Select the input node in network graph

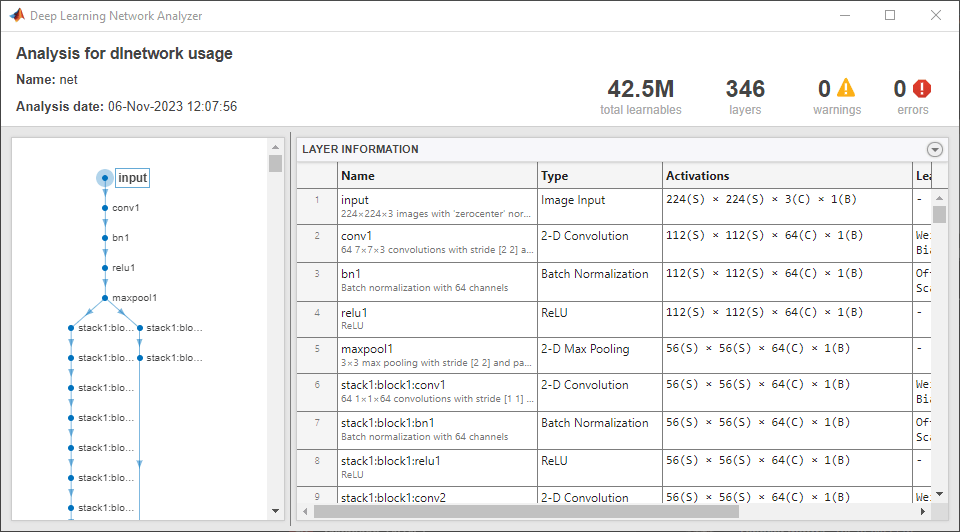pyautogui.click(x=105, y=178)
